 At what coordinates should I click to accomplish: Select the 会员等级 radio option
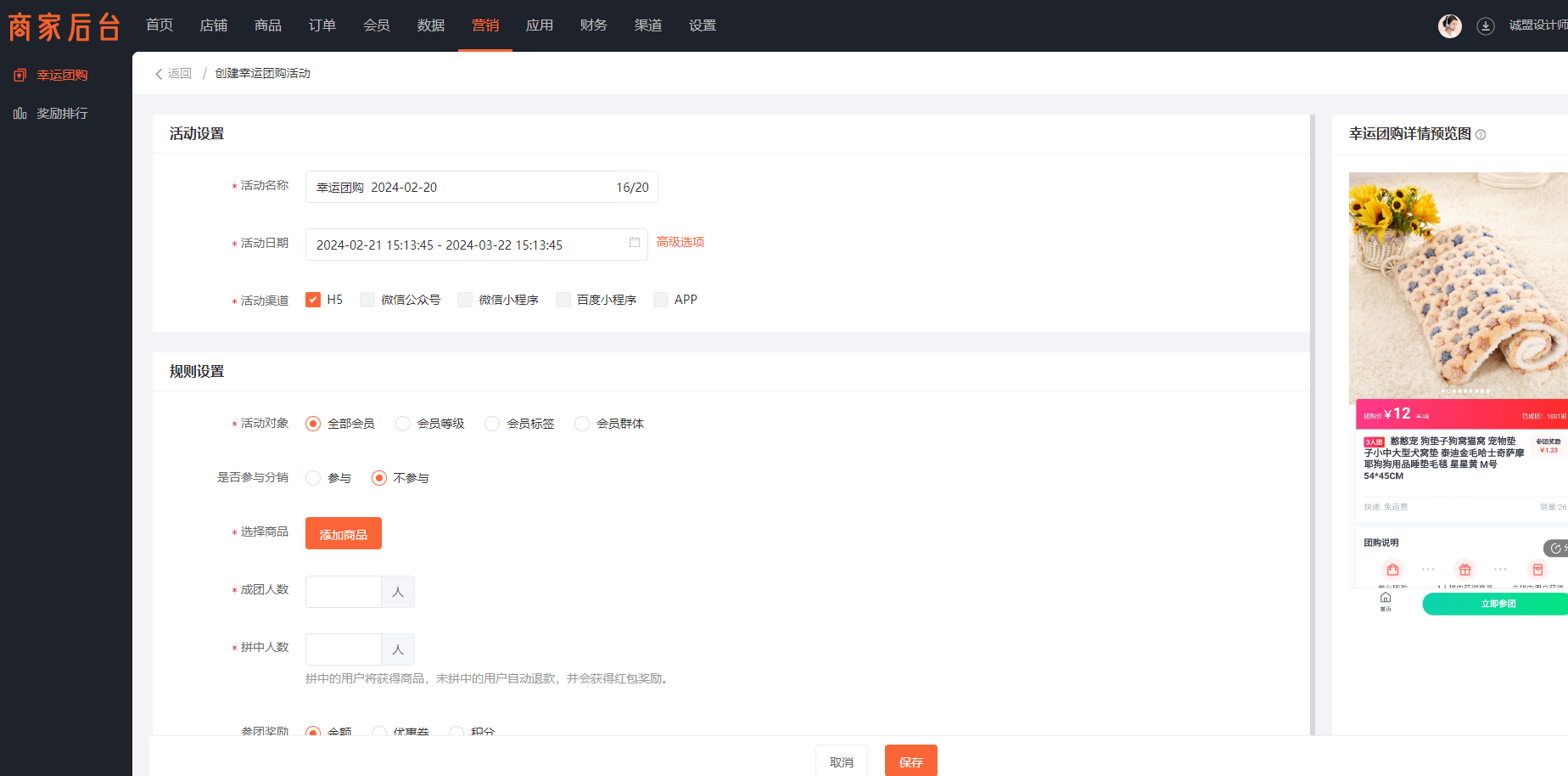point(403,424)
